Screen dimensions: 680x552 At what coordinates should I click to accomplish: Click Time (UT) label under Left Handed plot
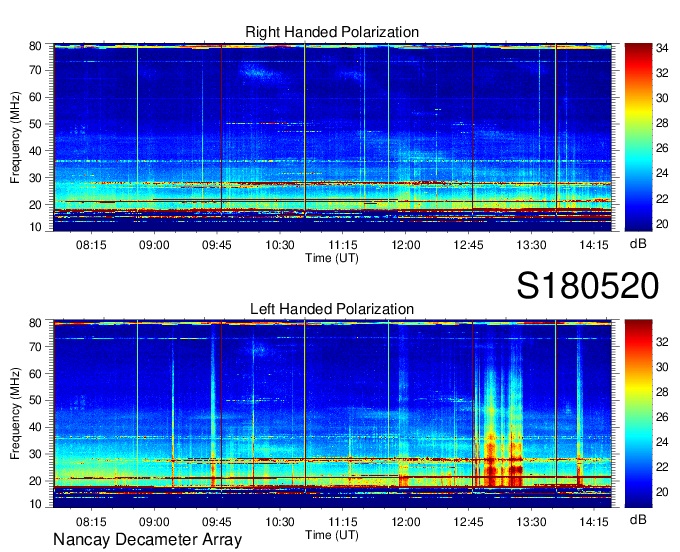[332, 535]
